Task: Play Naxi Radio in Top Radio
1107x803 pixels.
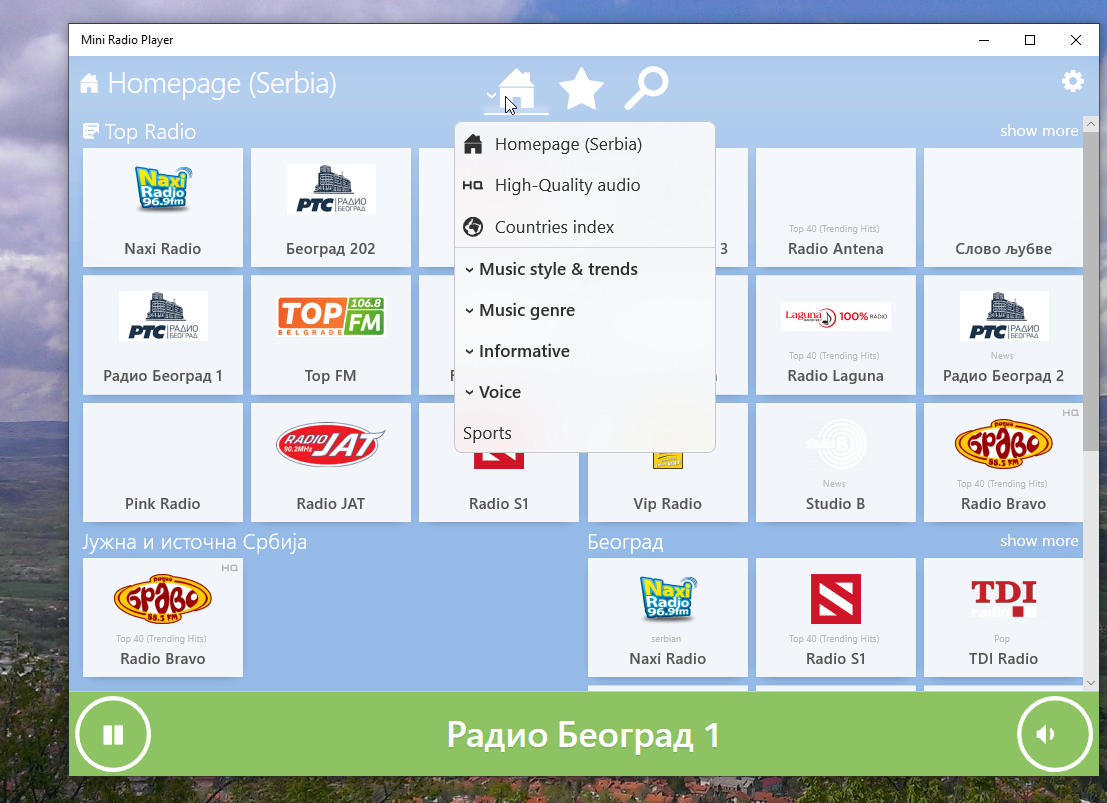Action: coord(163,208)
